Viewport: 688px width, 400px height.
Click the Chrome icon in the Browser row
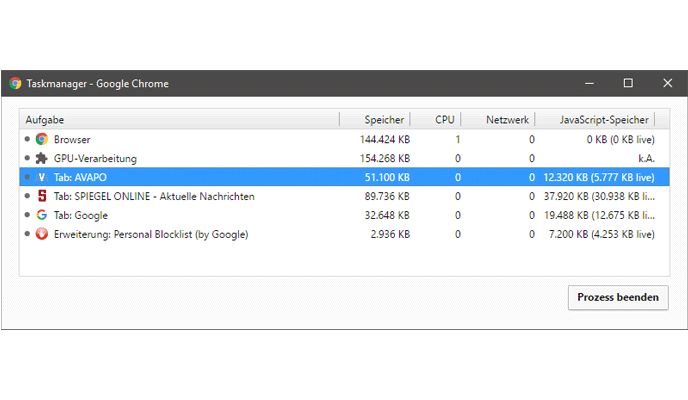pyautogui.click(x=42, y=139)
